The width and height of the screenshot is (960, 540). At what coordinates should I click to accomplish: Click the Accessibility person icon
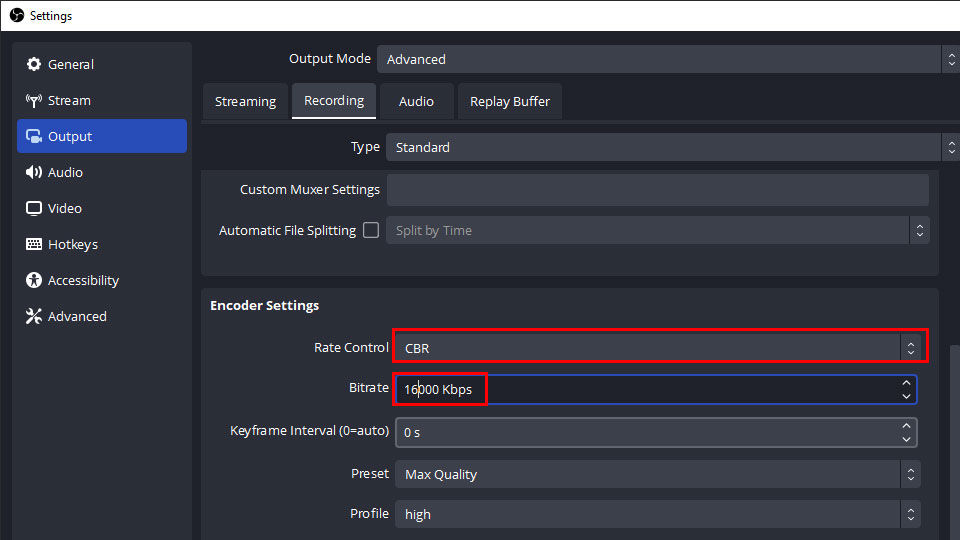tap(34, 280)
